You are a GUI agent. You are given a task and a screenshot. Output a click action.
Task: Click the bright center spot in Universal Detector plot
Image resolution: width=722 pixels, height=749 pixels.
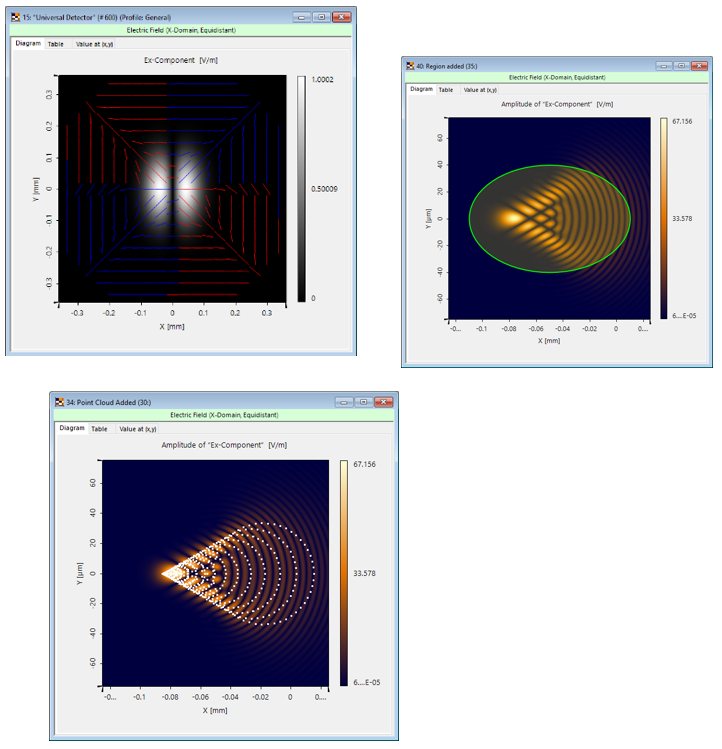coord(172,187)
